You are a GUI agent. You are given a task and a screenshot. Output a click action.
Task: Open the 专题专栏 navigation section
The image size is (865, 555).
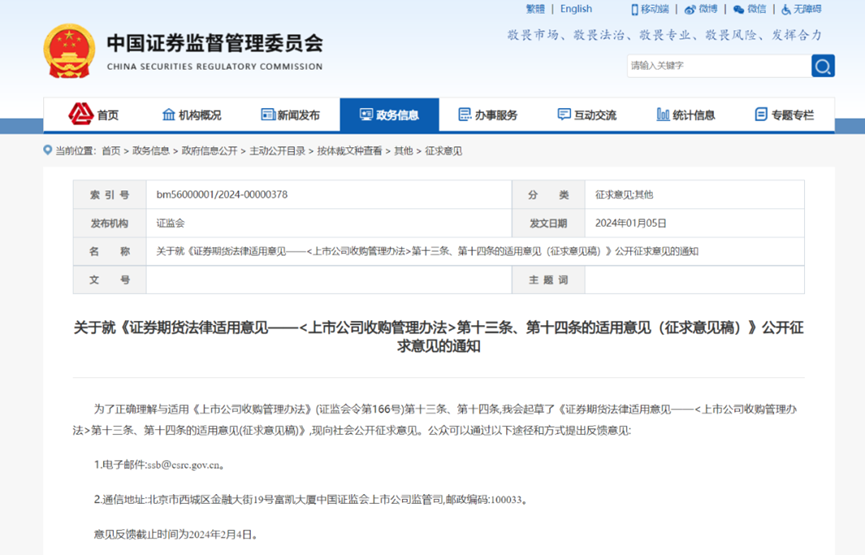784,115
